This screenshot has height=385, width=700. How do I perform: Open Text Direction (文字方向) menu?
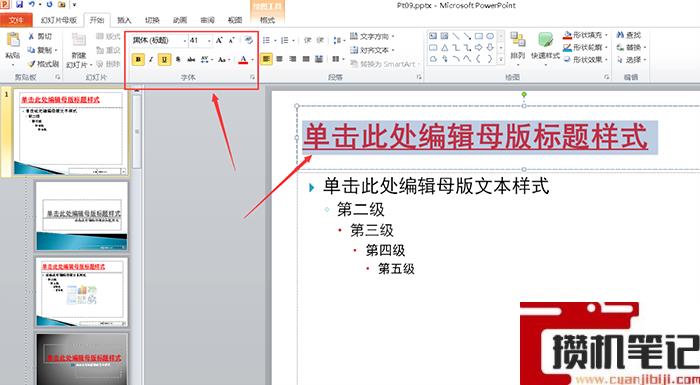372,37
